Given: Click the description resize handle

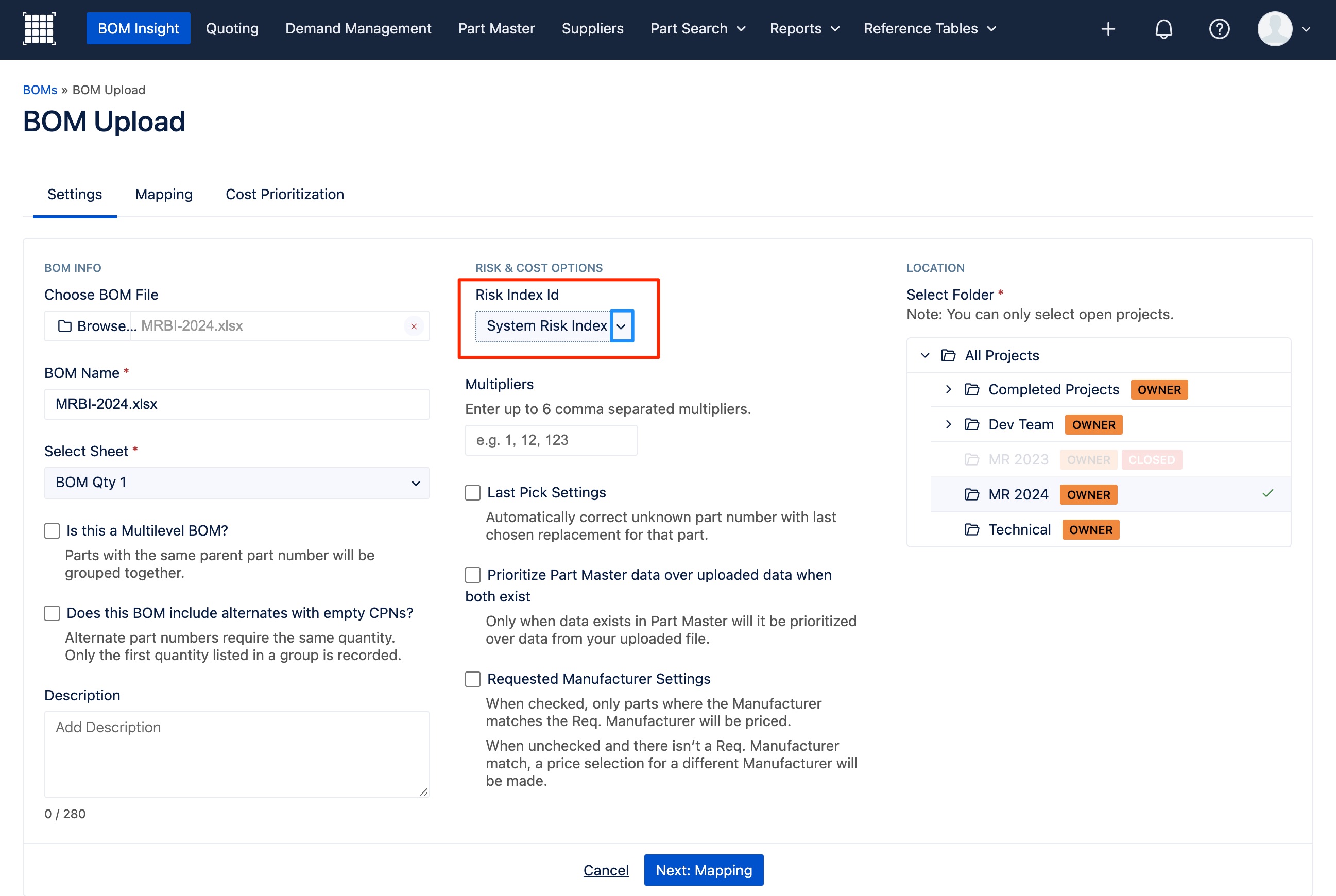Looking at the screenshot, I should pyautogui.click(x=423, y=792).
